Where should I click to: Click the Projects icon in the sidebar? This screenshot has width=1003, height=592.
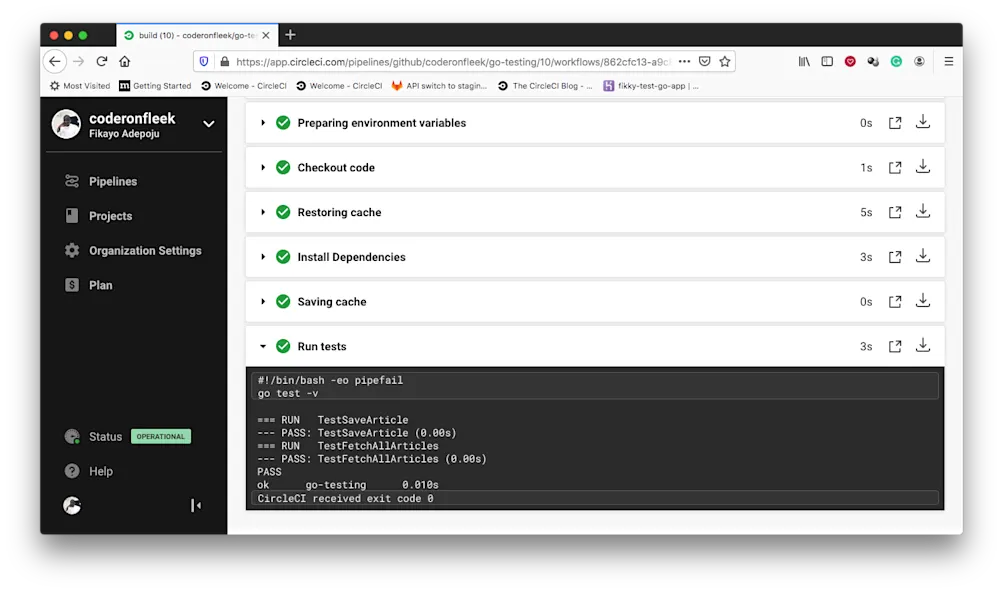point(72,216)
